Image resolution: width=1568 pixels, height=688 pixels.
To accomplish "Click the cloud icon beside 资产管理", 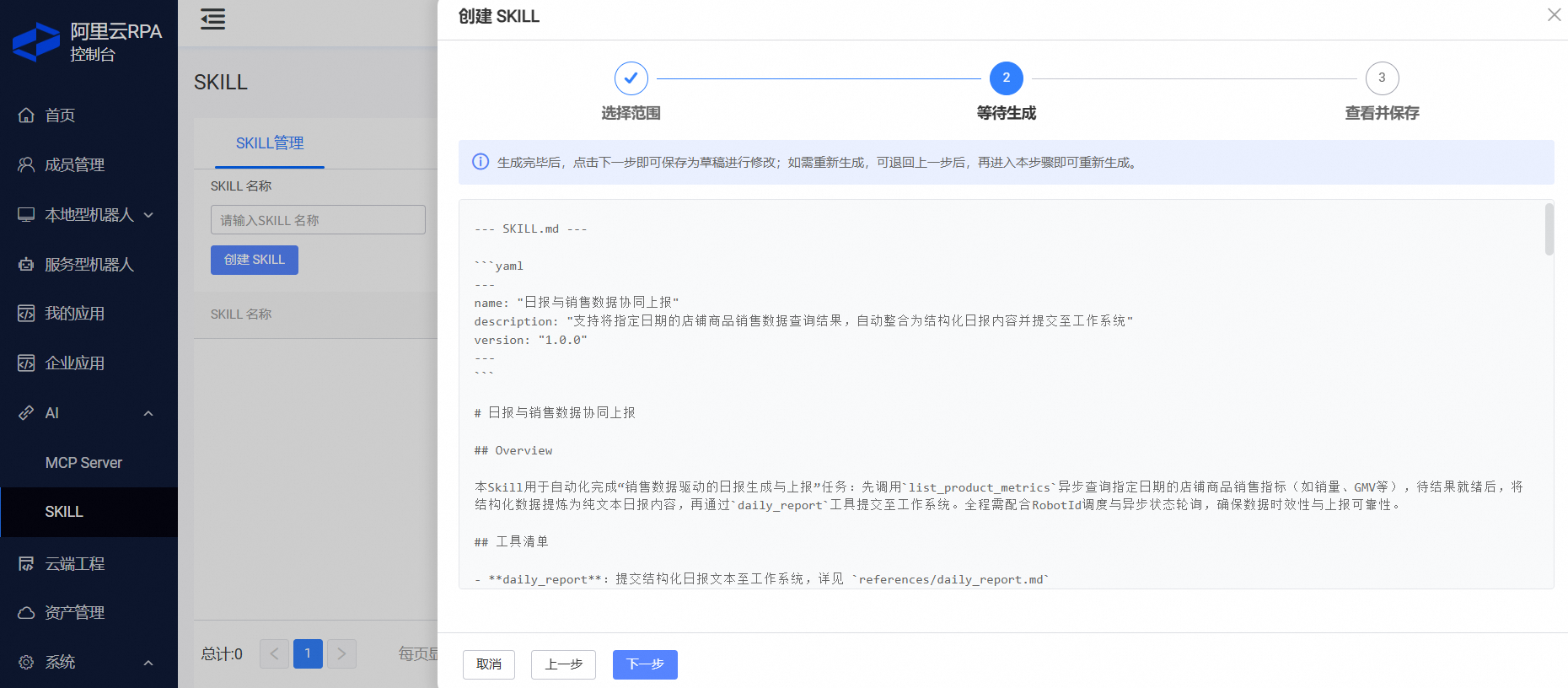I will click(26, 613).
